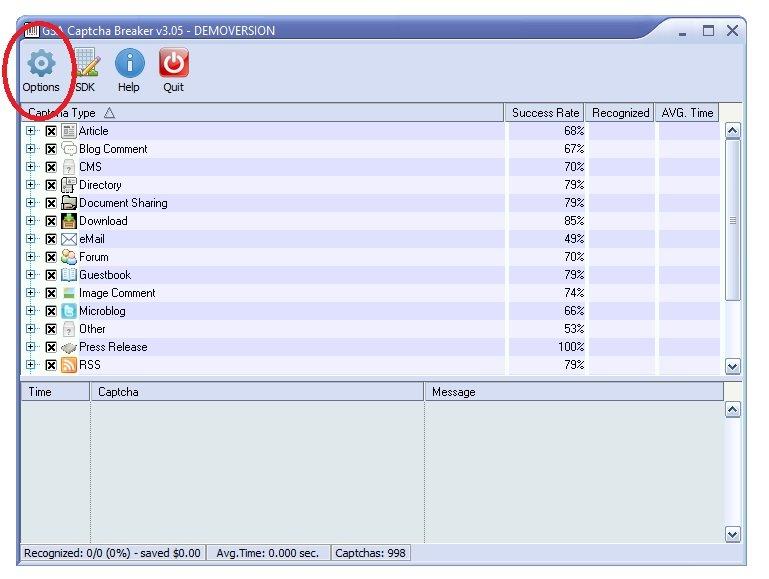
Task: Expand the eMail tree node
Action: click(x=30, y=239)
